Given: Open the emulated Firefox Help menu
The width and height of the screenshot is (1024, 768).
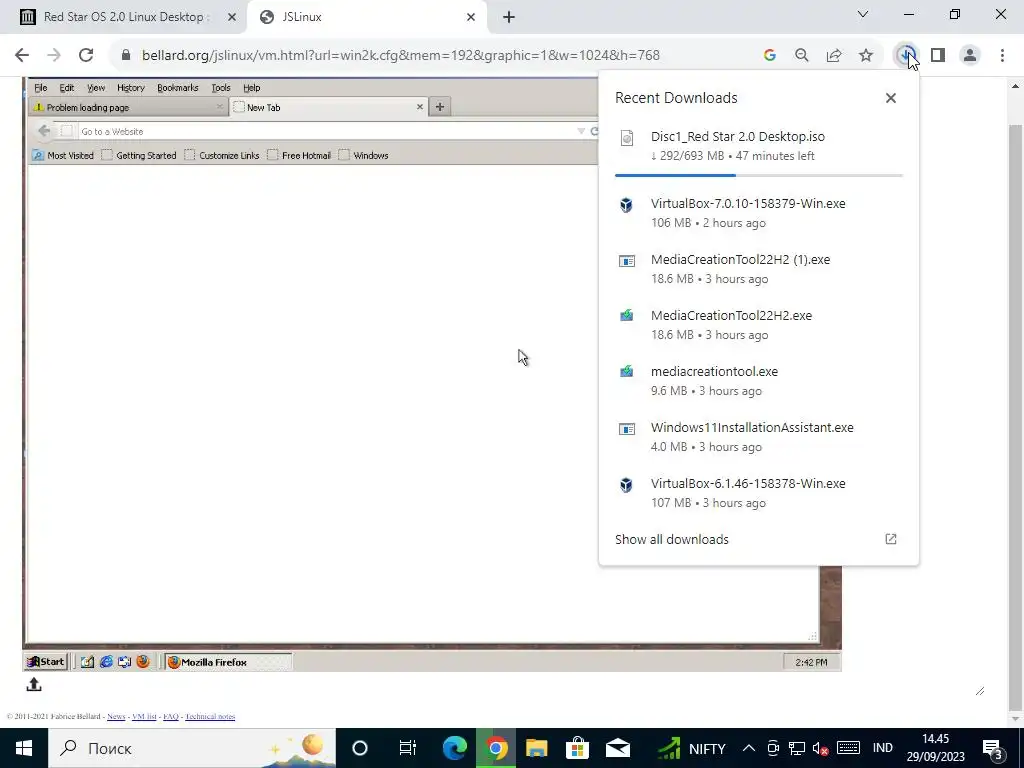Looking at the screenshot, I should pyautogui.click(x=251, y=88).
